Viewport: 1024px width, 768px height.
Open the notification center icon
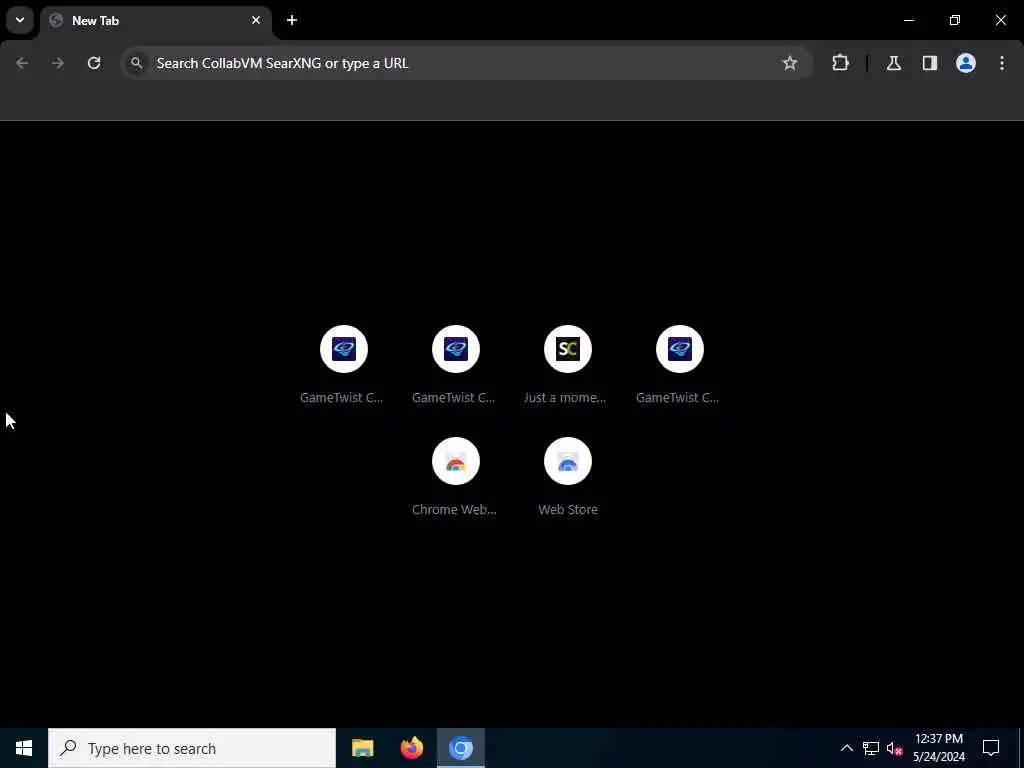tap(991, 748)
